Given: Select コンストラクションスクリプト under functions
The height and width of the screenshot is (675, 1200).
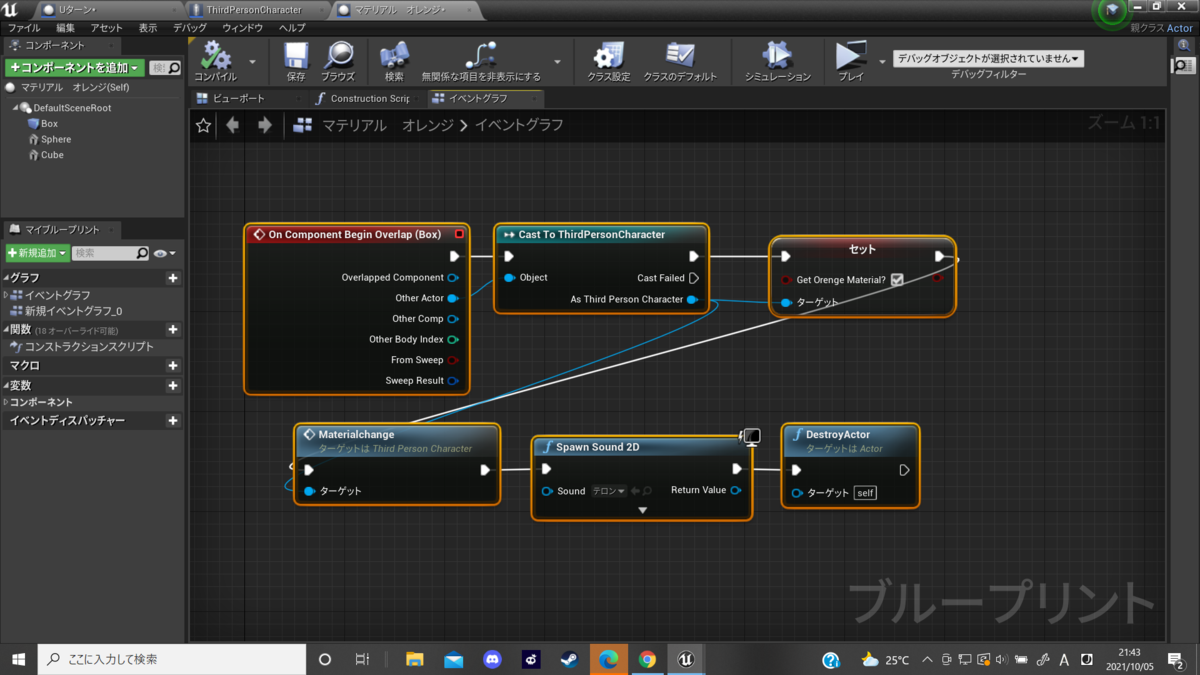Looking at the screenshot, I should click(89, 347).
